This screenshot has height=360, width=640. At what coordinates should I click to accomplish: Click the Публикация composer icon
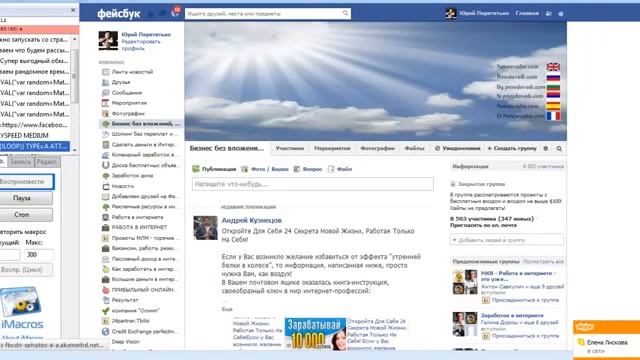click(196, 169)
